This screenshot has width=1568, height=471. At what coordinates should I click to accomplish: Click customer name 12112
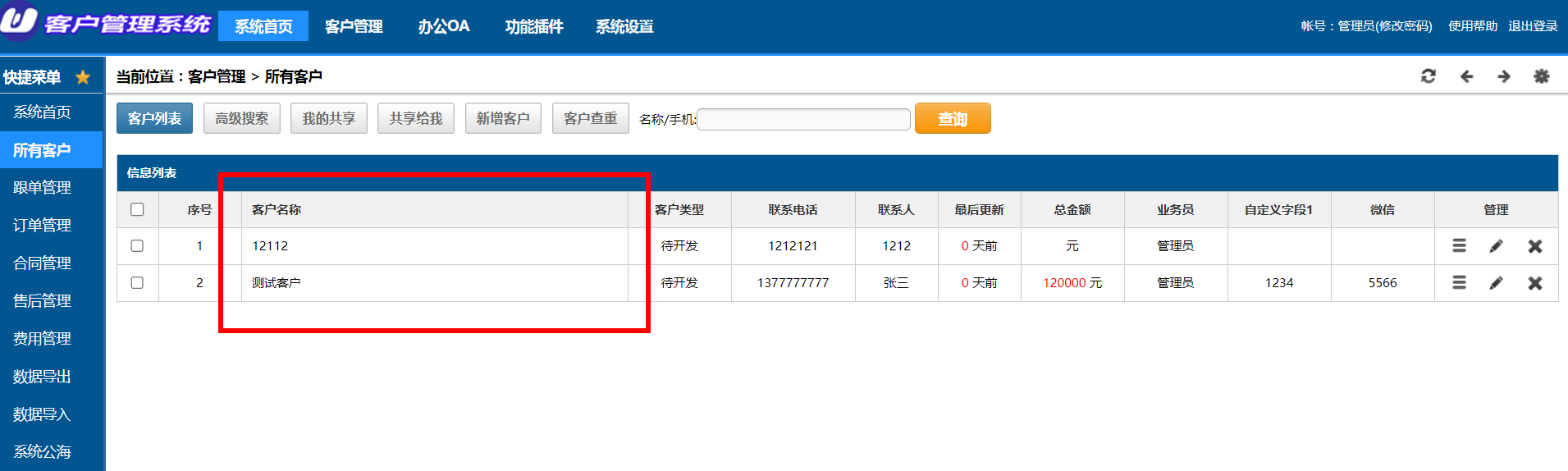[270, 246]
